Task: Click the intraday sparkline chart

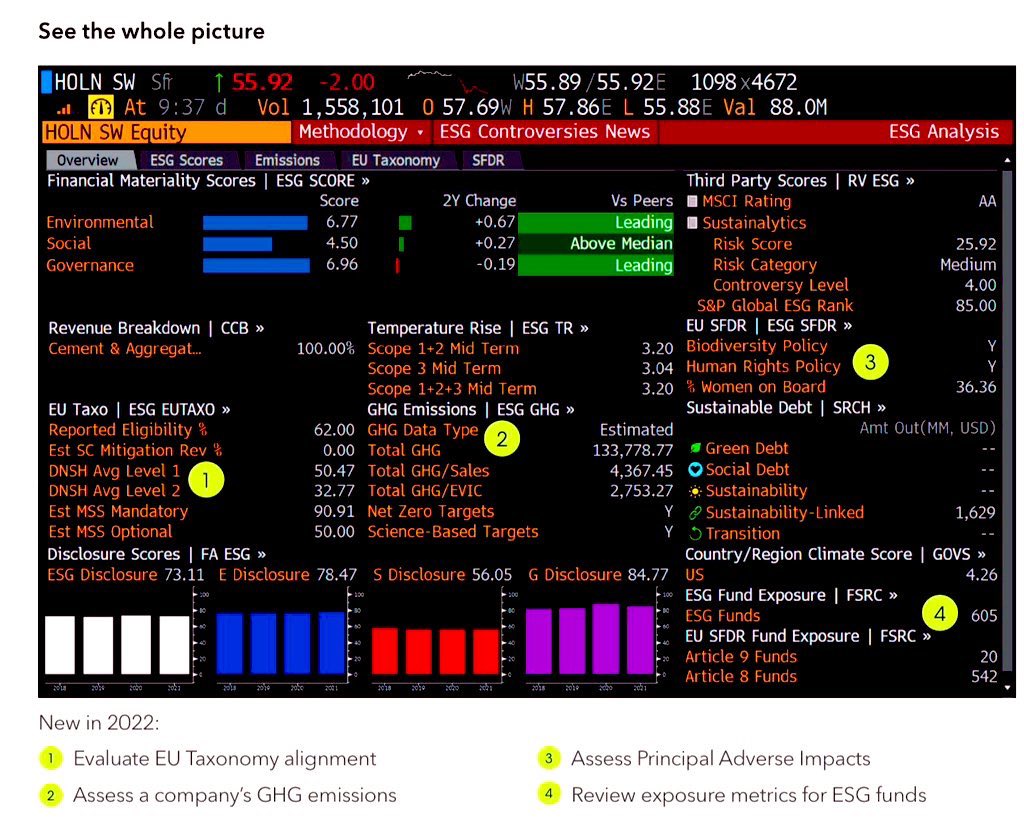Action: point(448,82)
